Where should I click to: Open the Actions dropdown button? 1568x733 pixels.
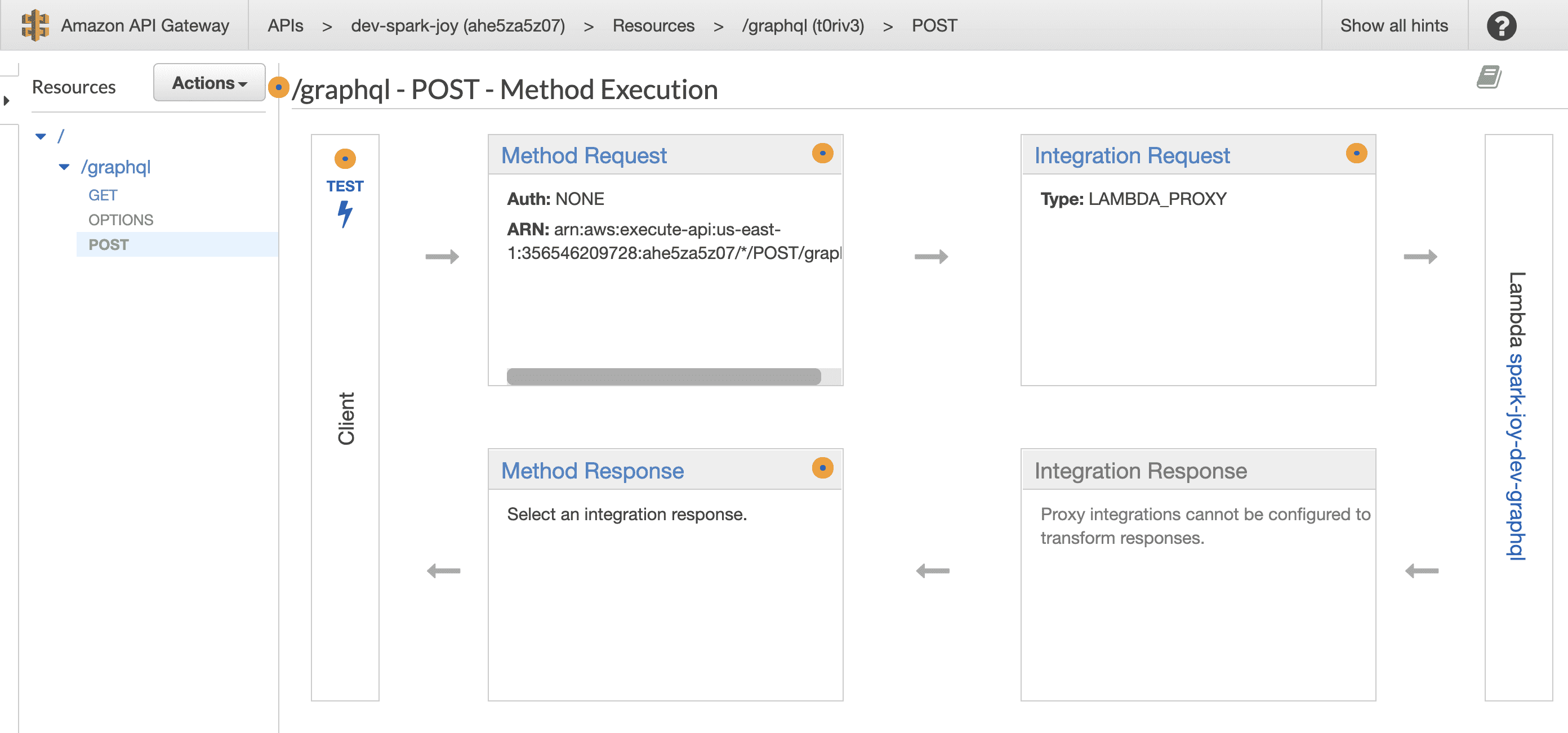click(209, 83)
